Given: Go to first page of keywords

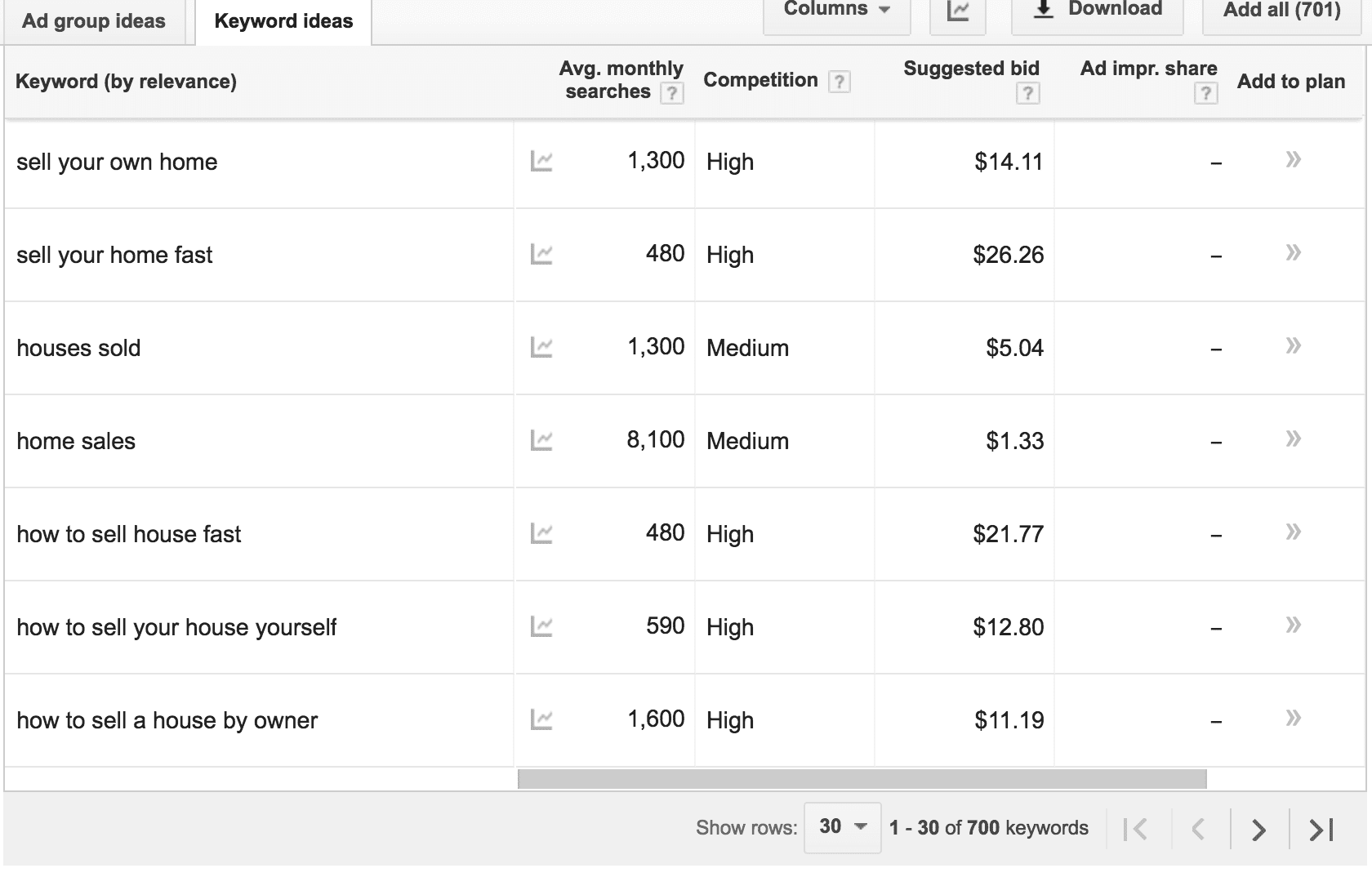Looking at the screenshot, I should coord(1135,829).
